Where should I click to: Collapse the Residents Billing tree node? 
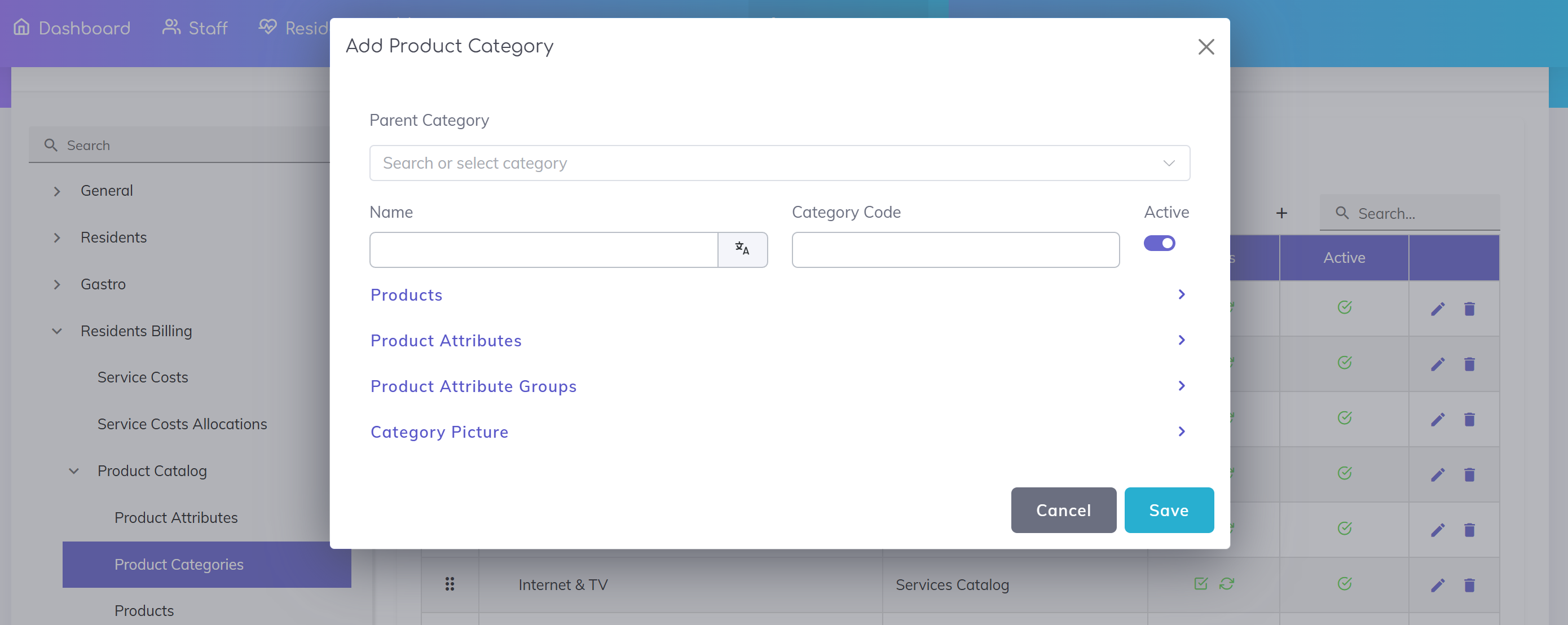coord(56,331)
